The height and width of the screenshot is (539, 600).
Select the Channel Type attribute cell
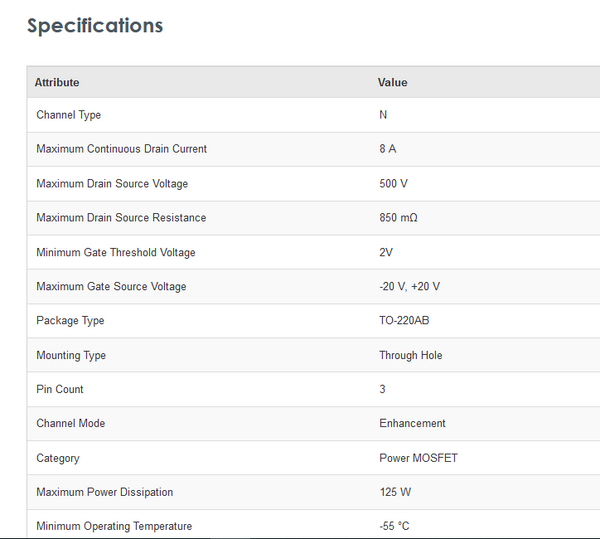tap(68, 115)
